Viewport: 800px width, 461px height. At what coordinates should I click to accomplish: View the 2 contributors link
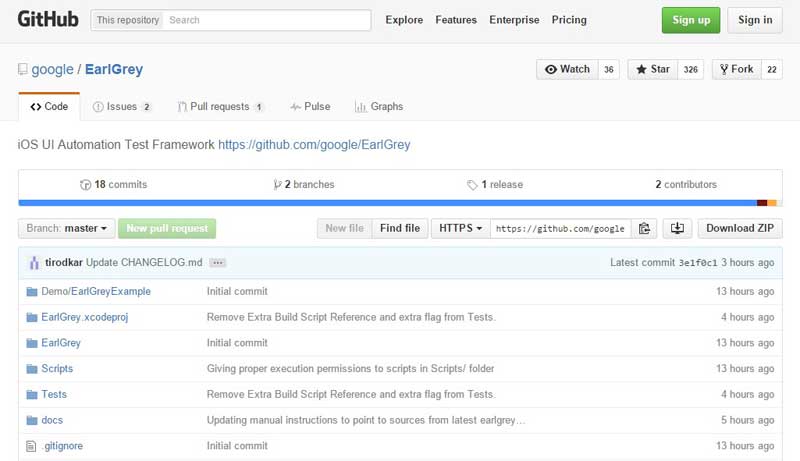point(686,185)
